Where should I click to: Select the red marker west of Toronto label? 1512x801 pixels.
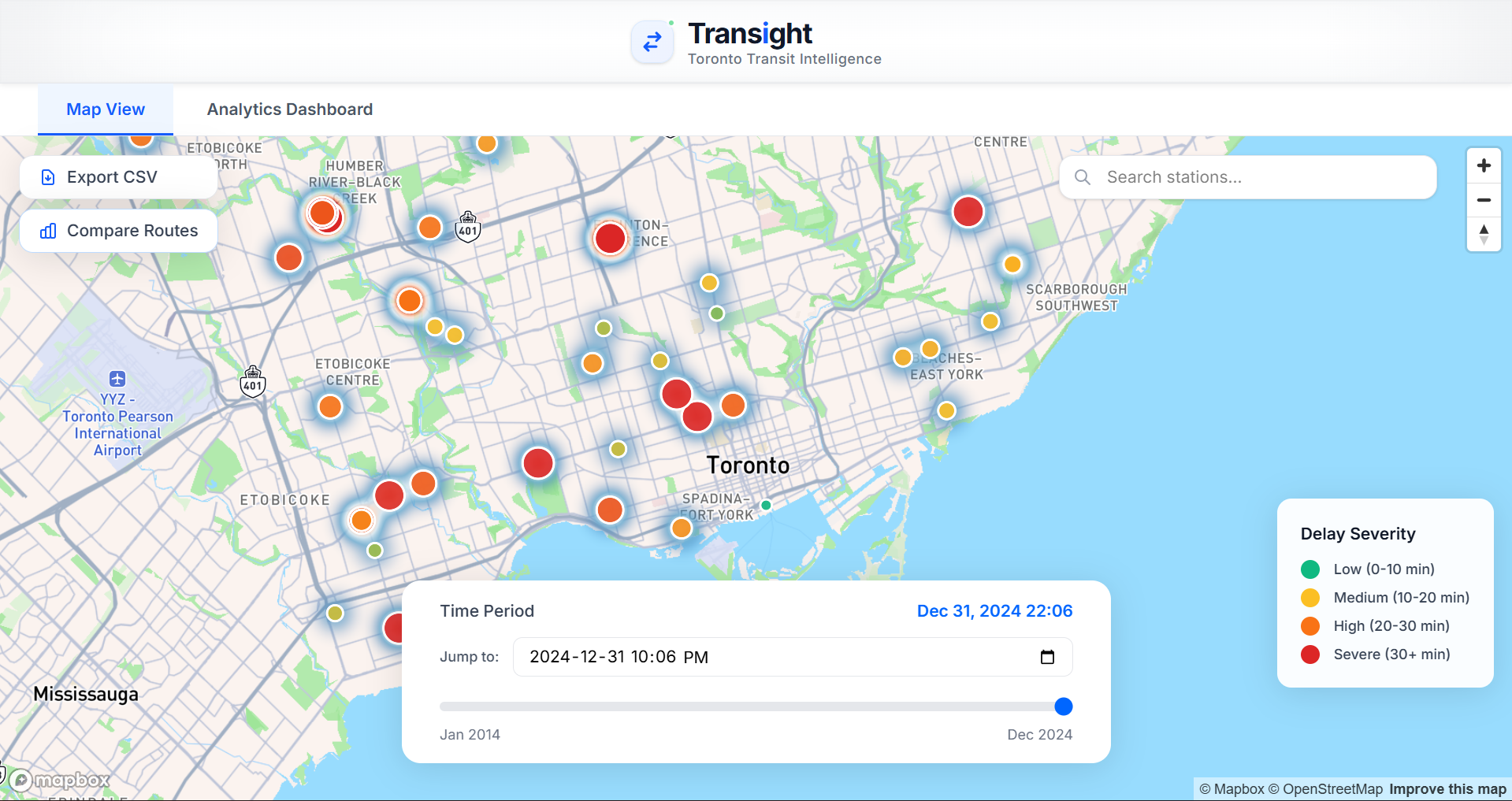[538, 463]
